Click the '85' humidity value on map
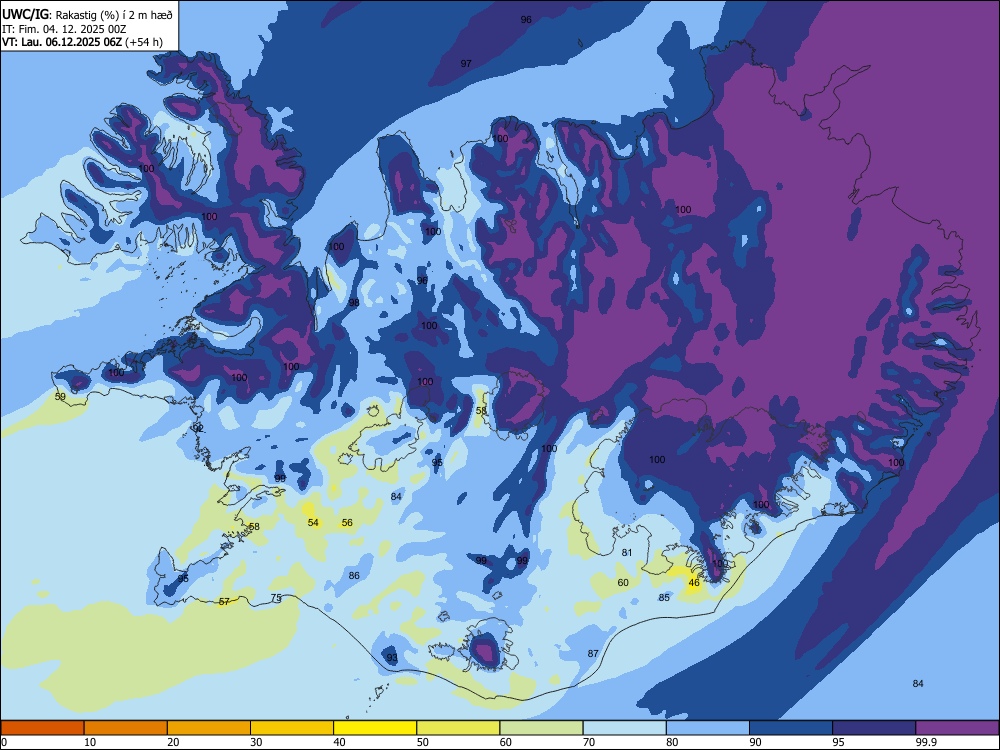1000x750 pixels. coord(664,598)
